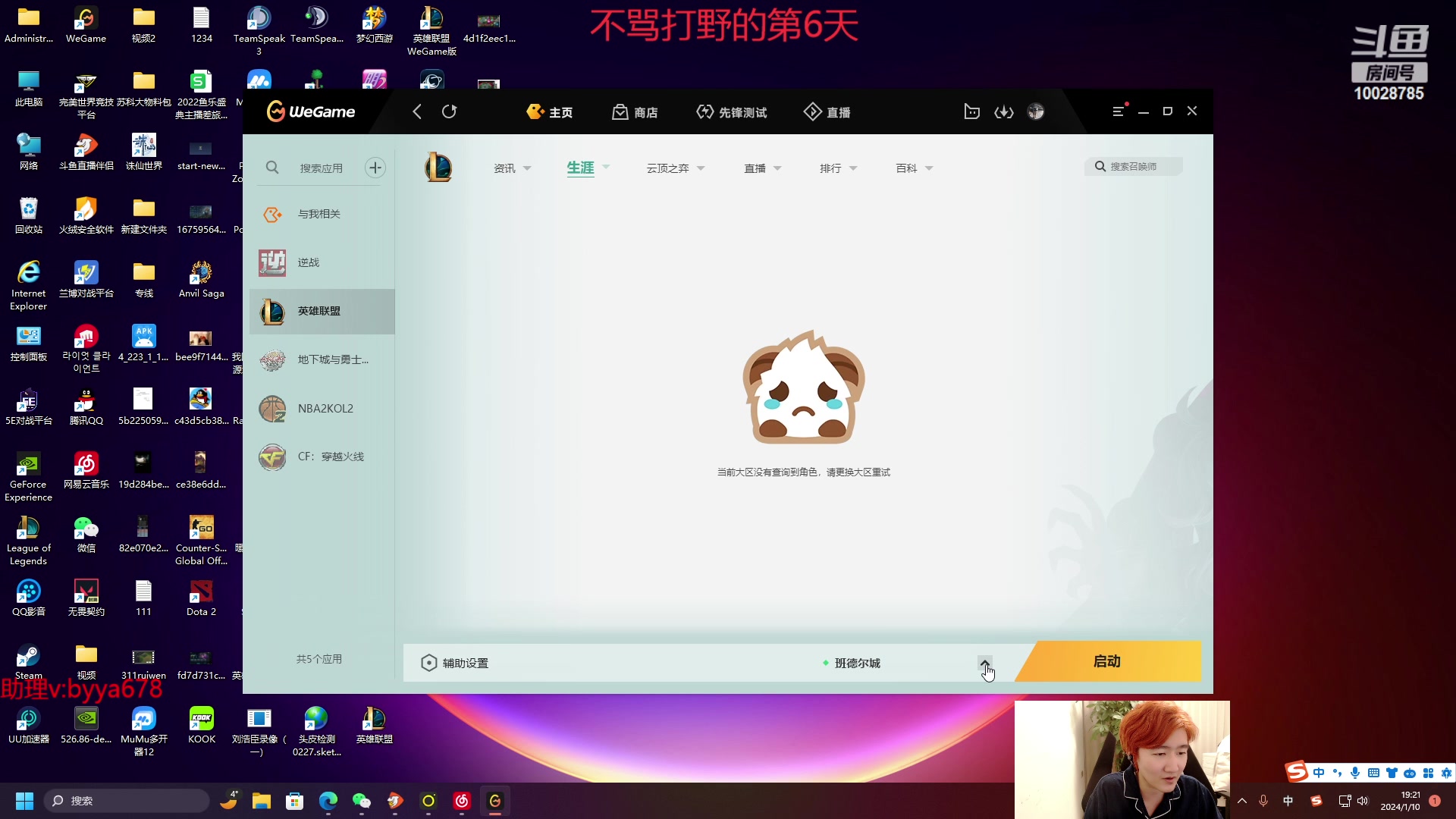Click the taskbar 搜索 search box
Image resolution: width=1456 pixels, height=819 pixels.
[x=127, y=801]
